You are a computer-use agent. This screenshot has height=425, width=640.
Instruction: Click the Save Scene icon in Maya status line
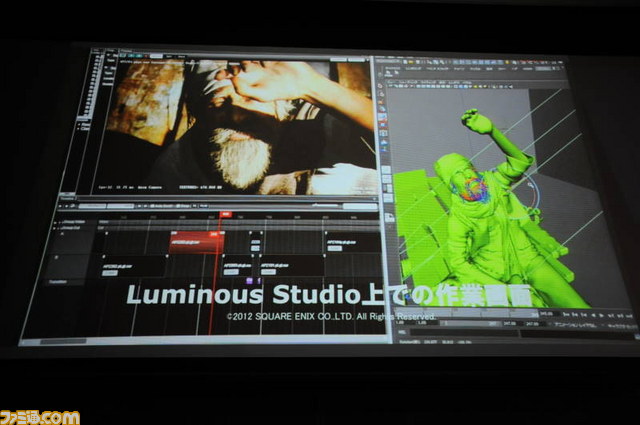[418, 62]
